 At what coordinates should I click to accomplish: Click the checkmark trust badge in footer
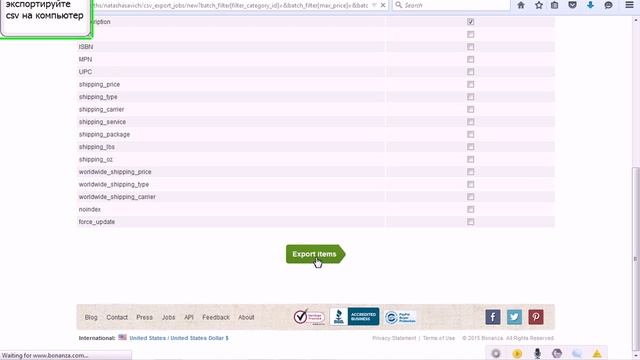coord(309,317)
